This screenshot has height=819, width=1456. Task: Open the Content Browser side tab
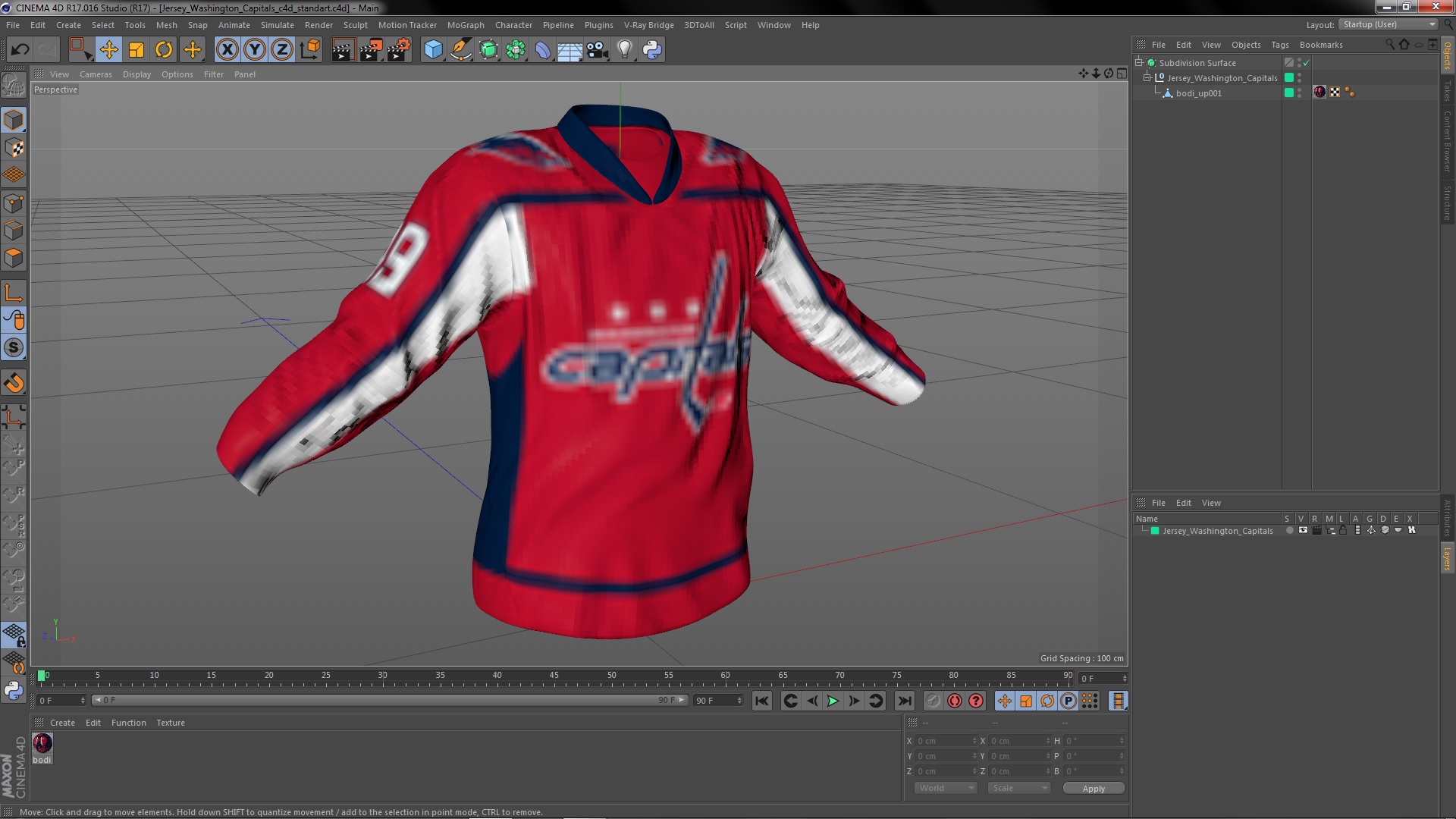point(1447,141)
